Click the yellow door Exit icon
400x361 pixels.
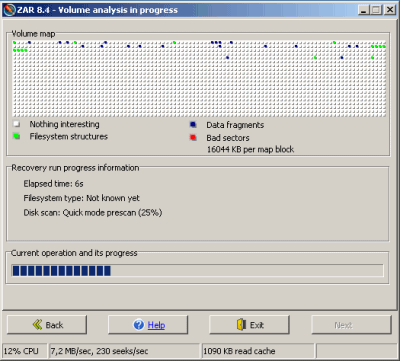(x=241, y=325)
